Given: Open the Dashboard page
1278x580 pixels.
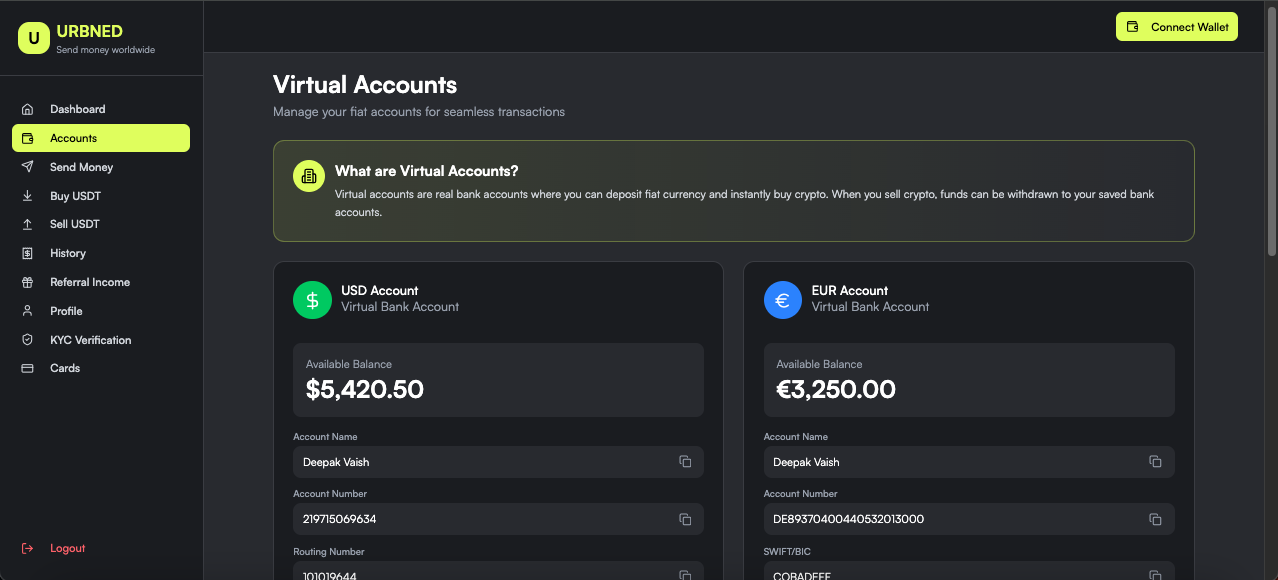Looking at the screenshot, I should click(x=77, y=109).
